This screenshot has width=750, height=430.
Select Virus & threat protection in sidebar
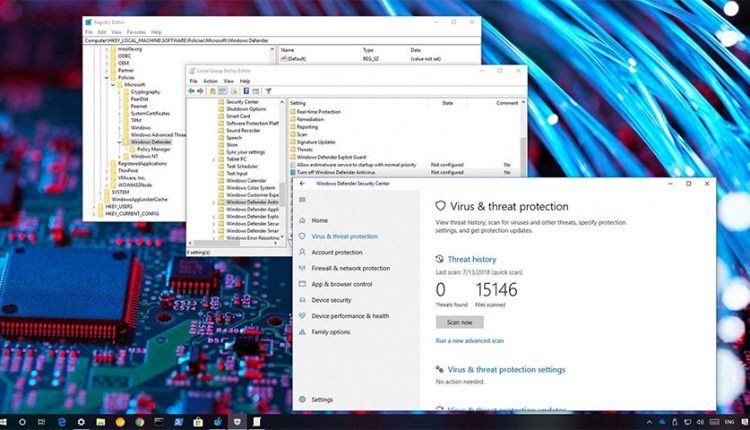[344, 236]
